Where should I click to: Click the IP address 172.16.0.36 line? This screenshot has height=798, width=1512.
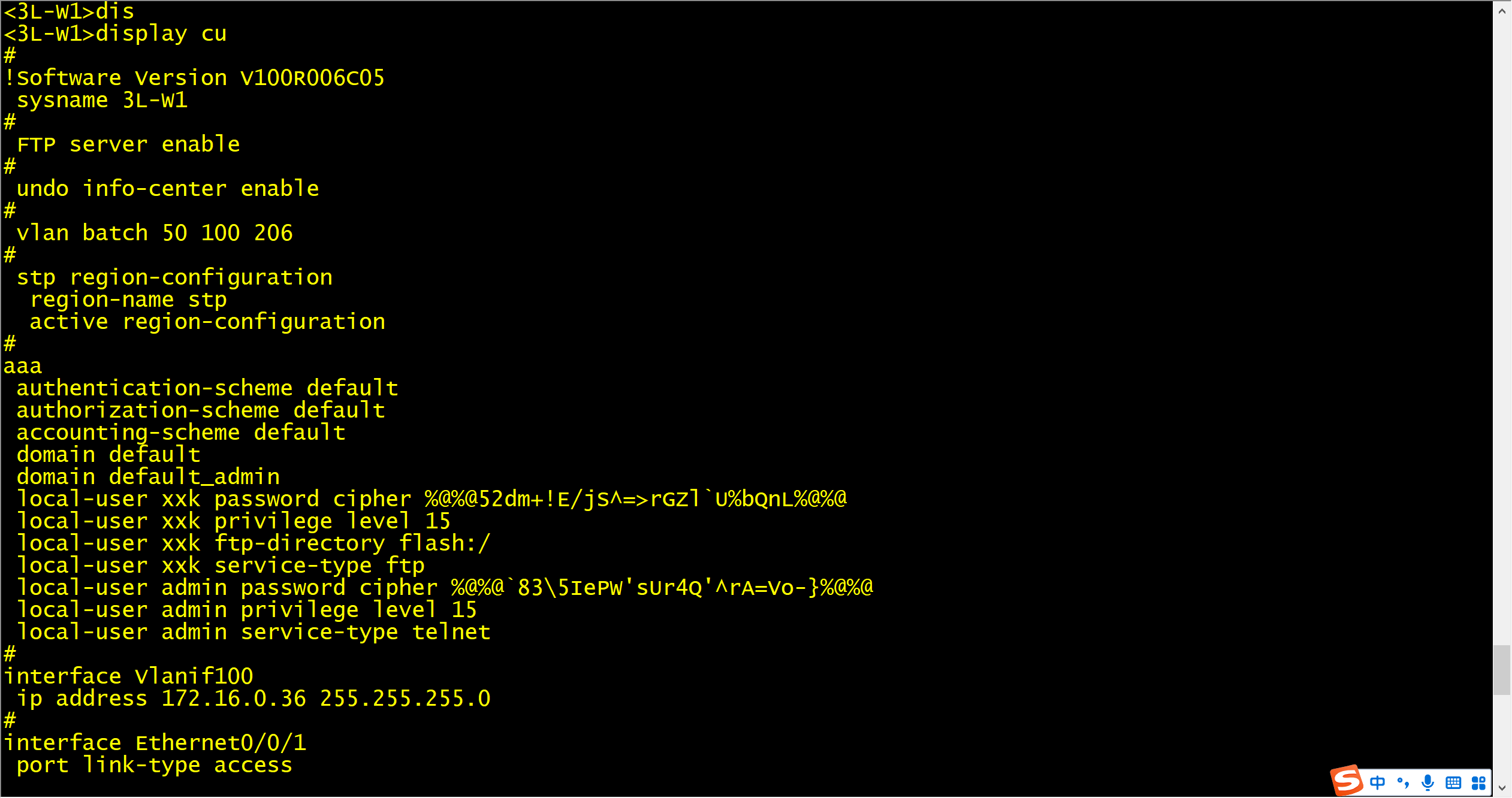point(253,699)
